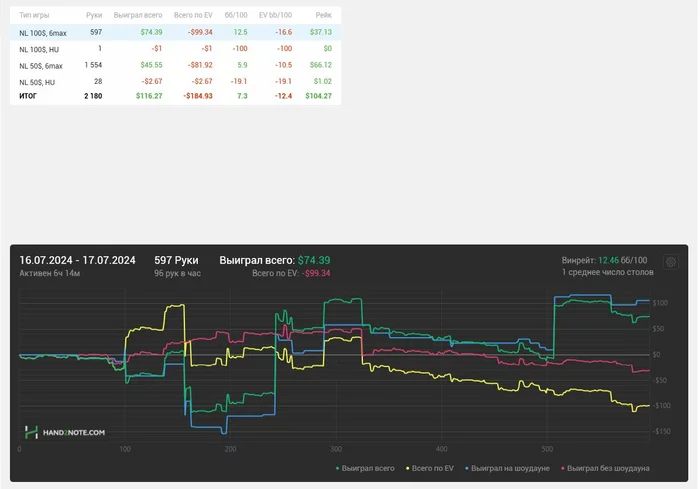Click the 'ИТОГ' total row label
This screenshot has height=489, width=700.
pos(28,96)
